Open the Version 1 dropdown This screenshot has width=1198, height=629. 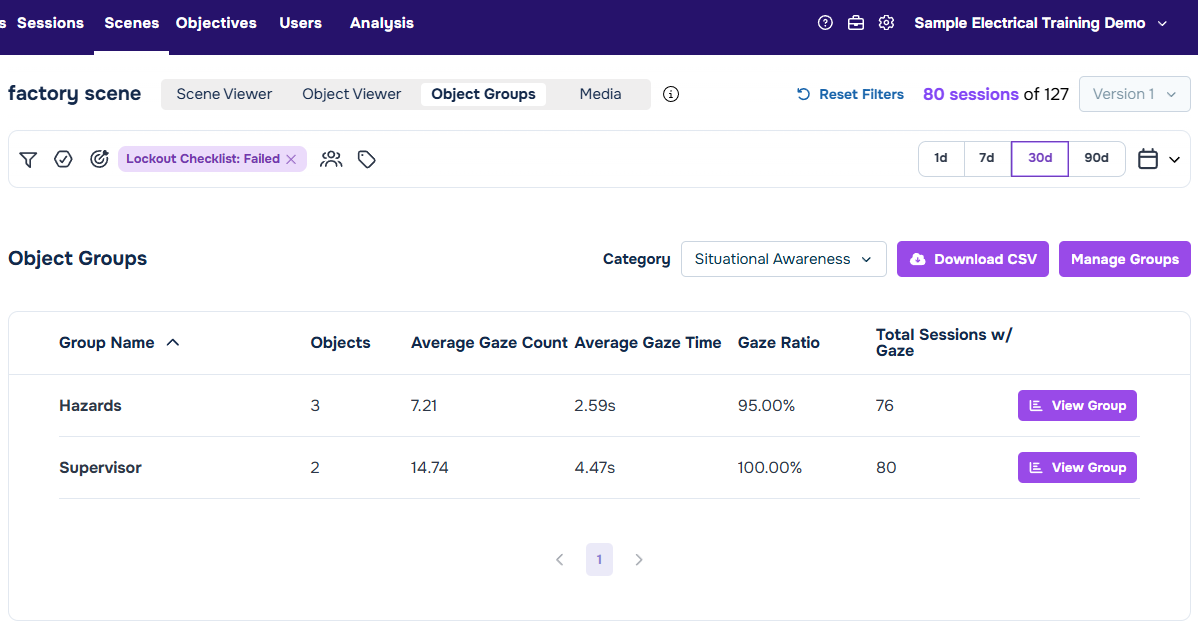1135,94
